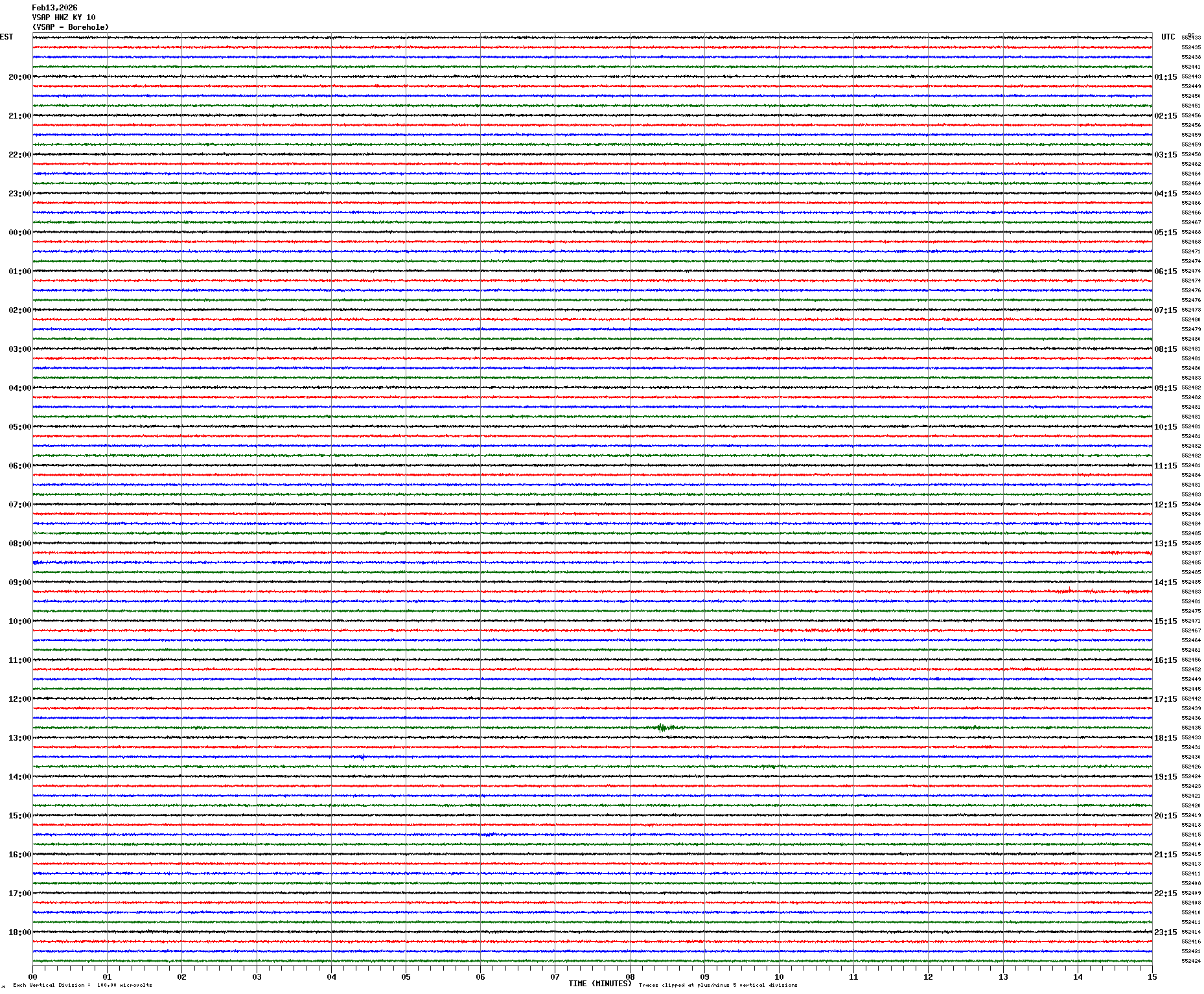This screenshot has height=994, width=1204.
Task: Click the 07 minute tick on the bottom axis
Action: [555, 977]
